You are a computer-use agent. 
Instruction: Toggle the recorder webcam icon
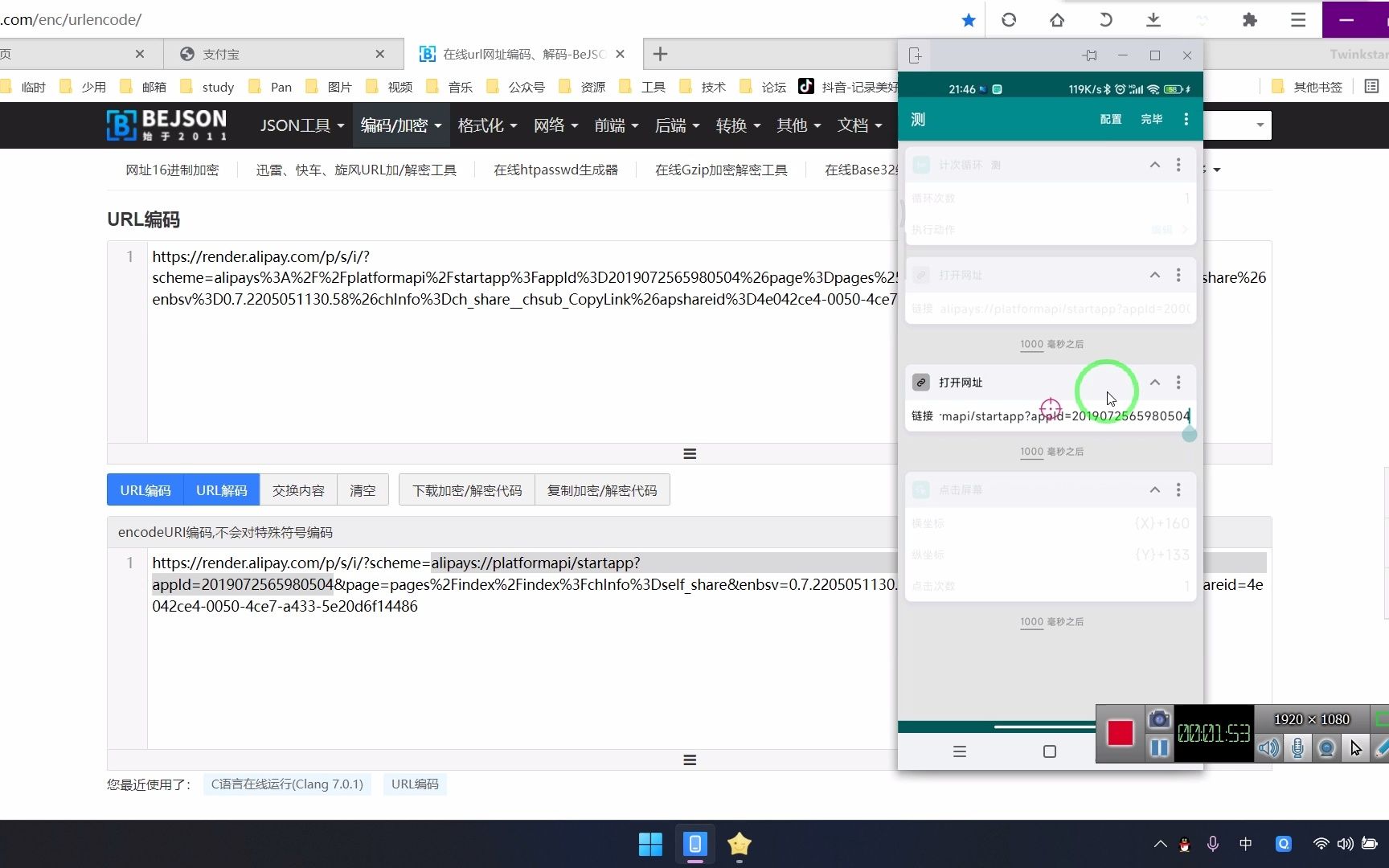click(1326, 748)
